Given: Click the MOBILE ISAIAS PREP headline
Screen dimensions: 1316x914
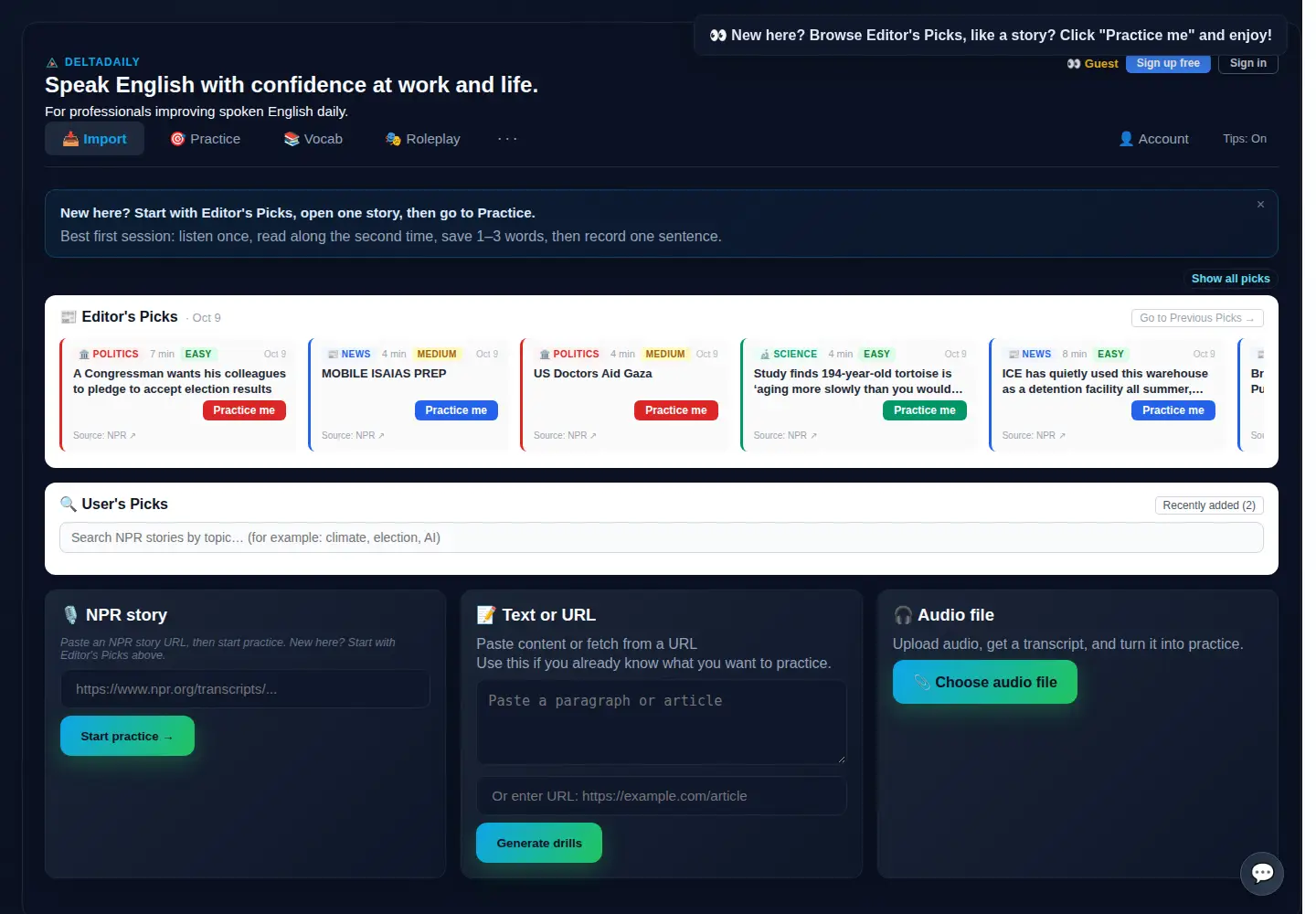Looking at the screenshot, I should [384, 374].
